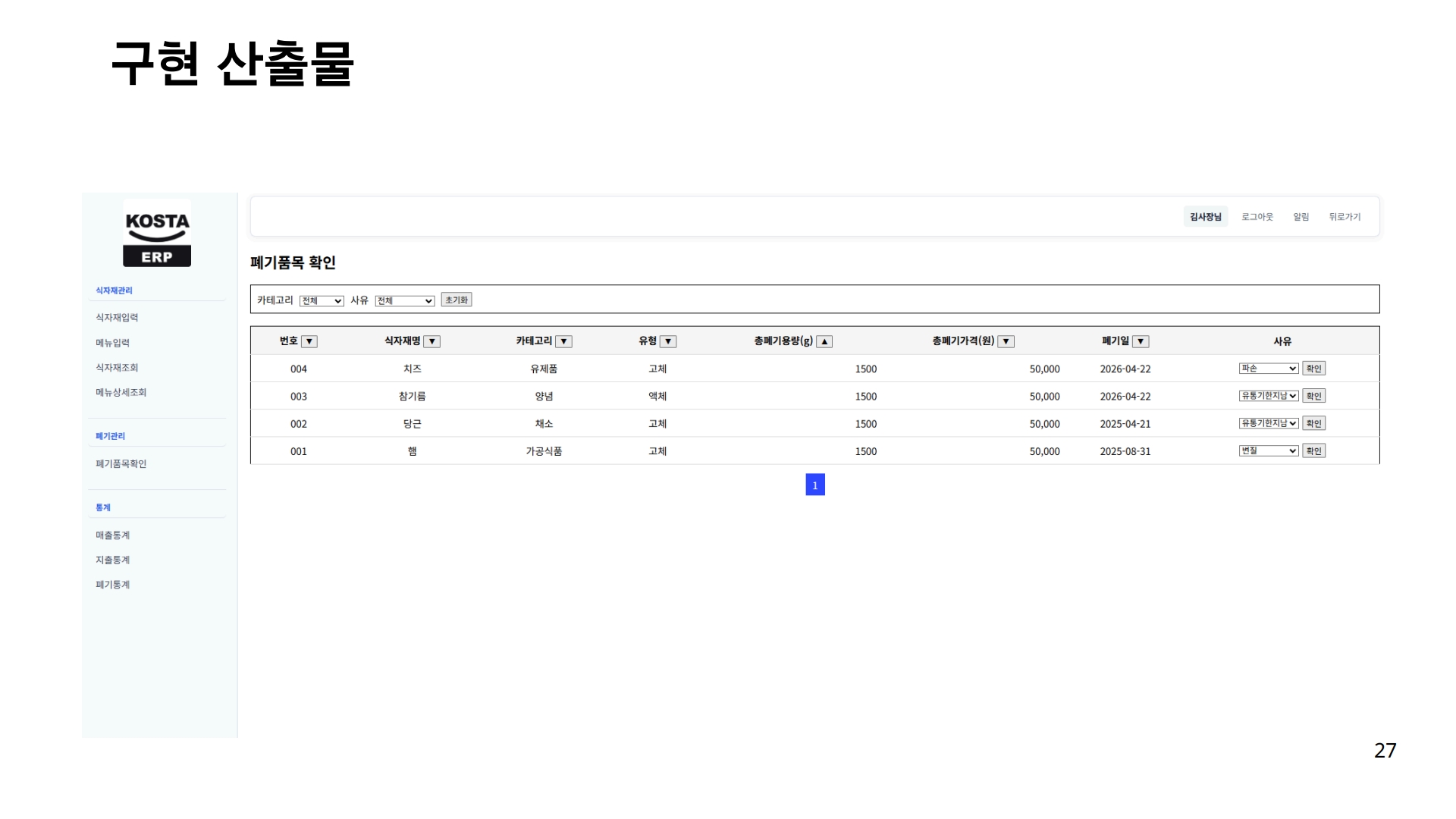Open 매출통계 in sidebar
This screenshot has width=1456, height=819.
pos(112,535)
